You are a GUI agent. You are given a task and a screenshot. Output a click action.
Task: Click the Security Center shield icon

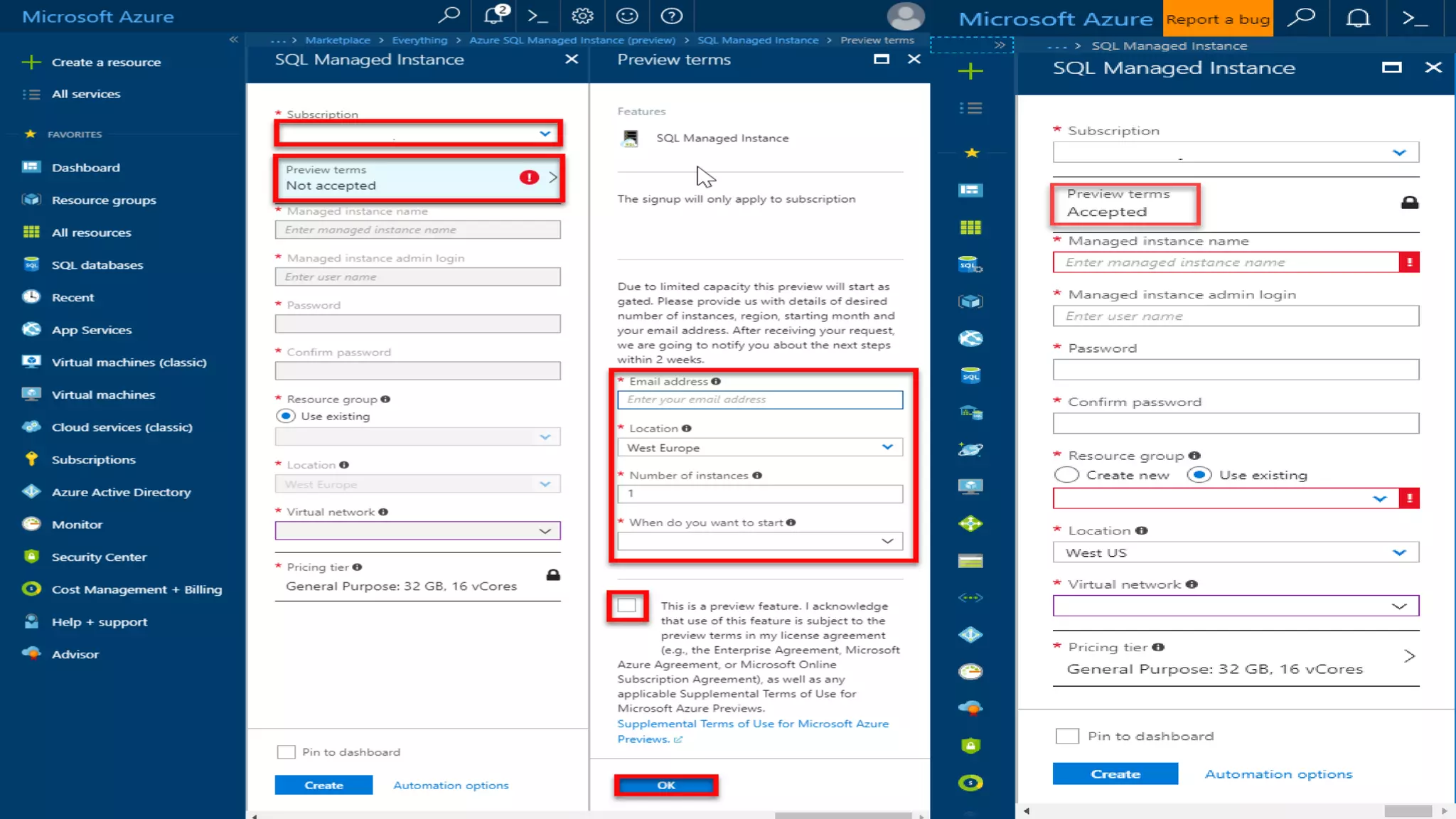(31, 556)
